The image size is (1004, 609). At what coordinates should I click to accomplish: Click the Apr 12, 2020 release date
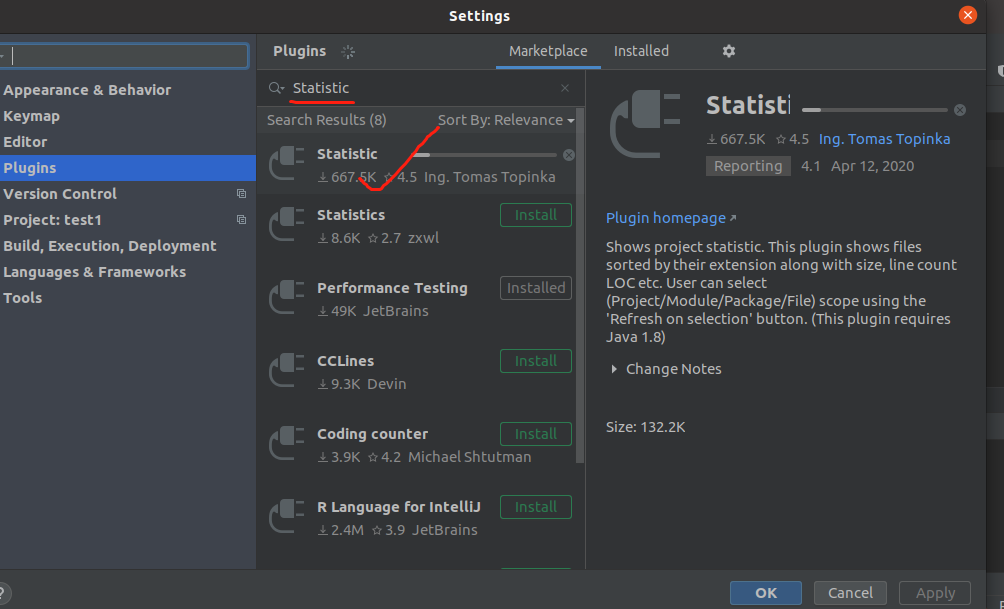pyautogui.click(x=872, y=166)
